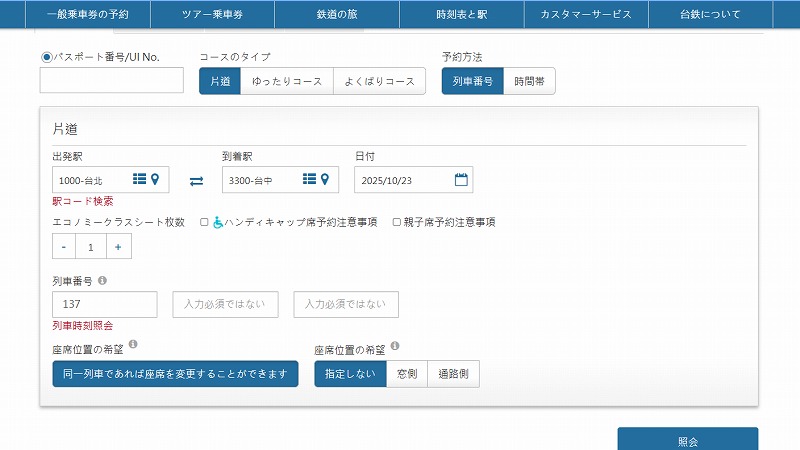Open 鉄道の旅 menu
The image size is (800, 450).
[x=337, y=14]
